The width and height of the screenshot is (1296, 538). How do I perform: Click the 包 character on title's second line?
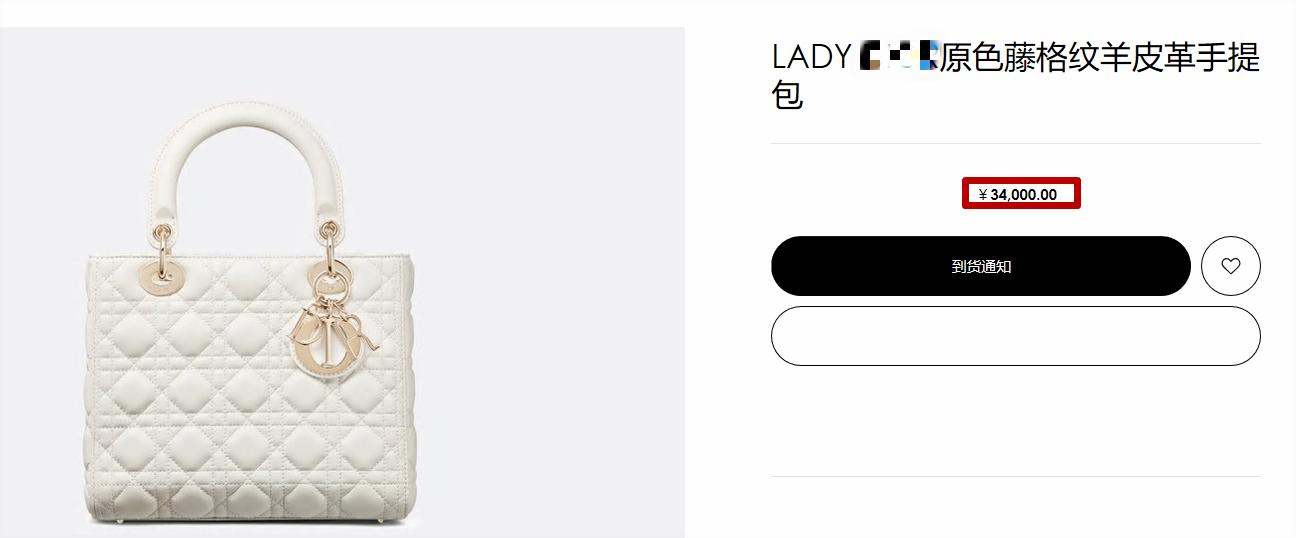[x=788, y=95]
